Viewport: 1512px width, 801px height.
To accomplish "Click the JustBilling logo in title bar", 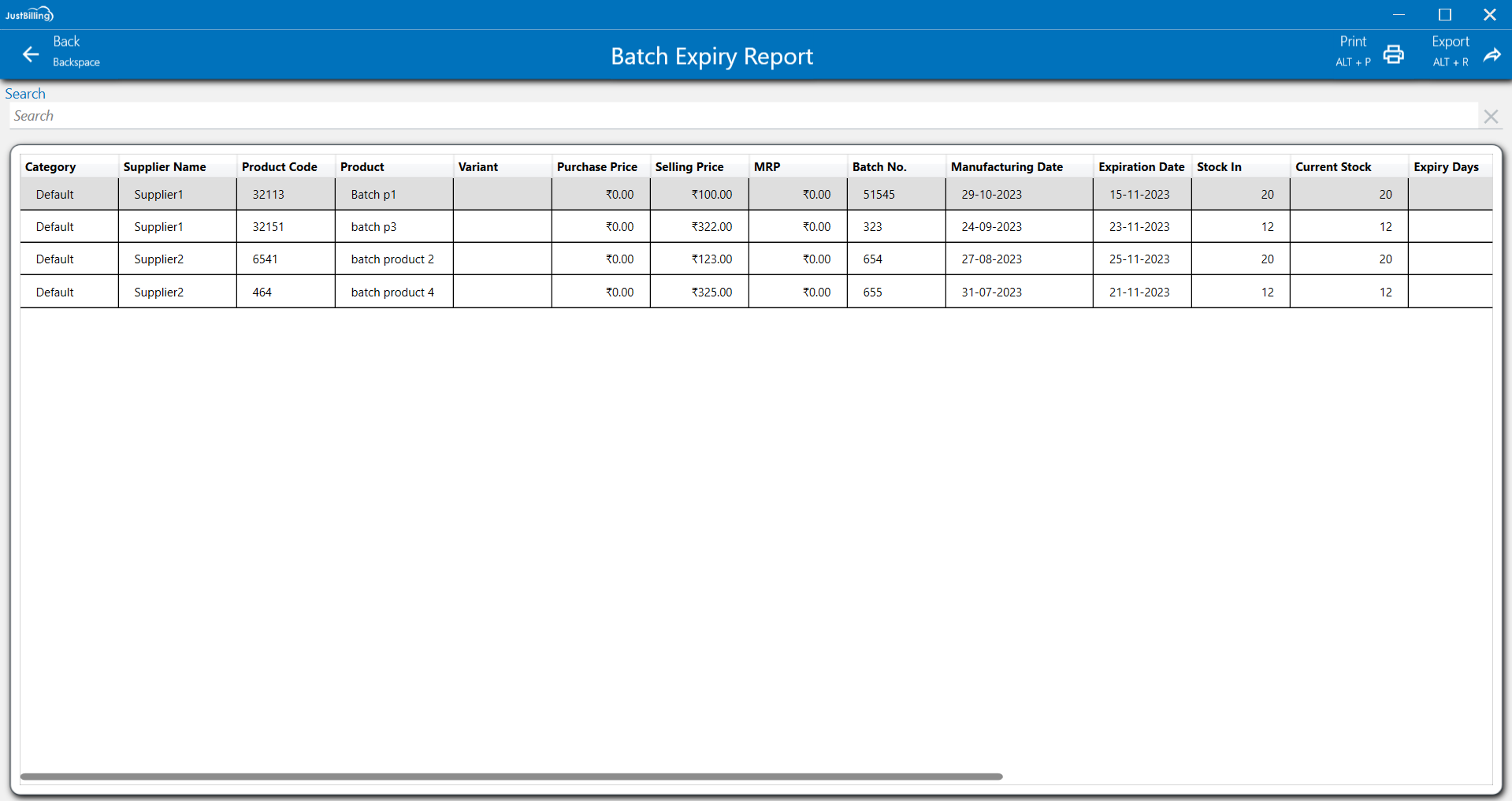I will pyautogui.click(x=29, y=14).
